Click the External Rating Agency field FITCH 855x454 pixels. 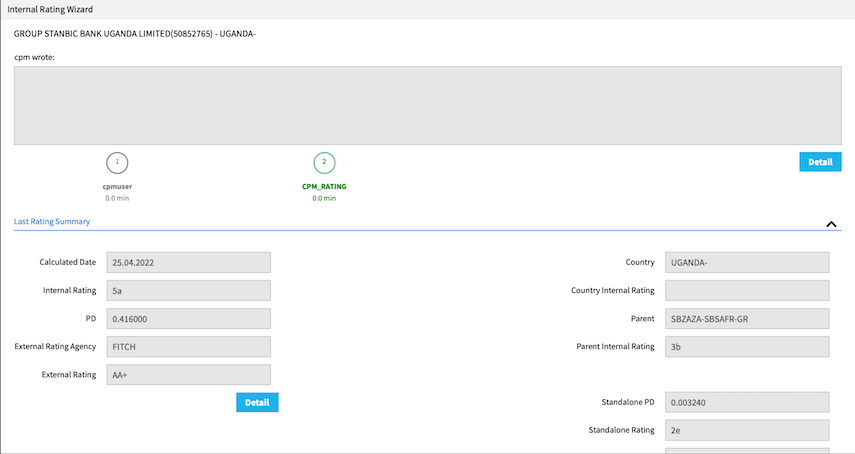[x=189, y=347]
